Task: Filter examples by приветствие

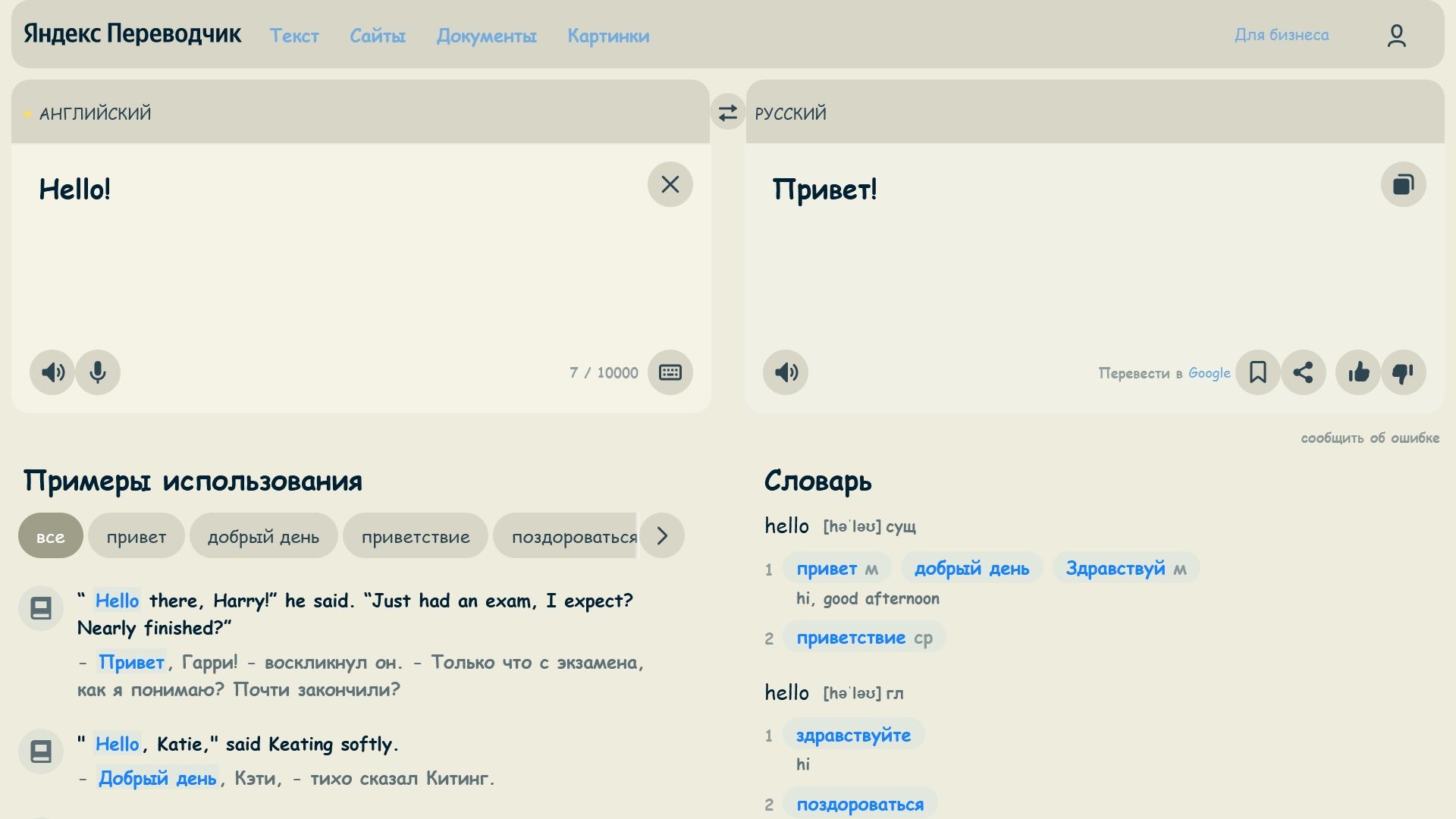Action: pyautogui.click(x=416, y=535)
